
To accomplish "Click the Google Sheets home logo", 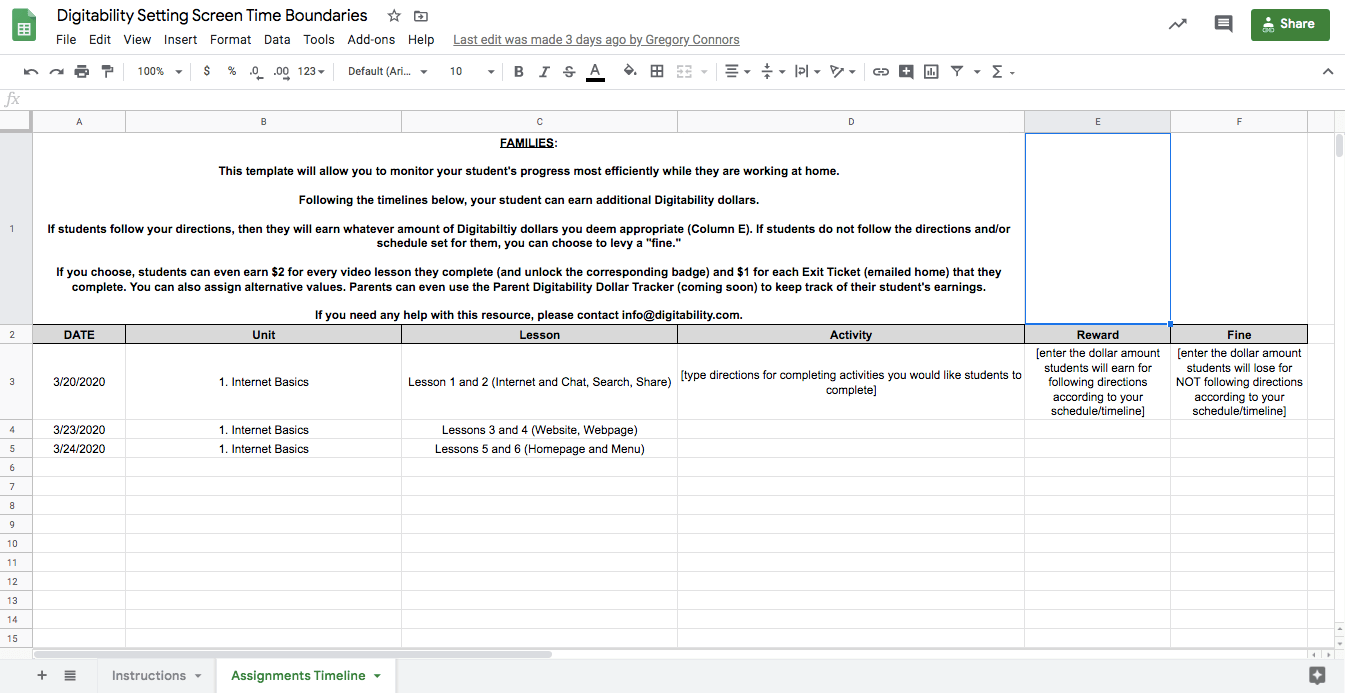I will point(25,26).
